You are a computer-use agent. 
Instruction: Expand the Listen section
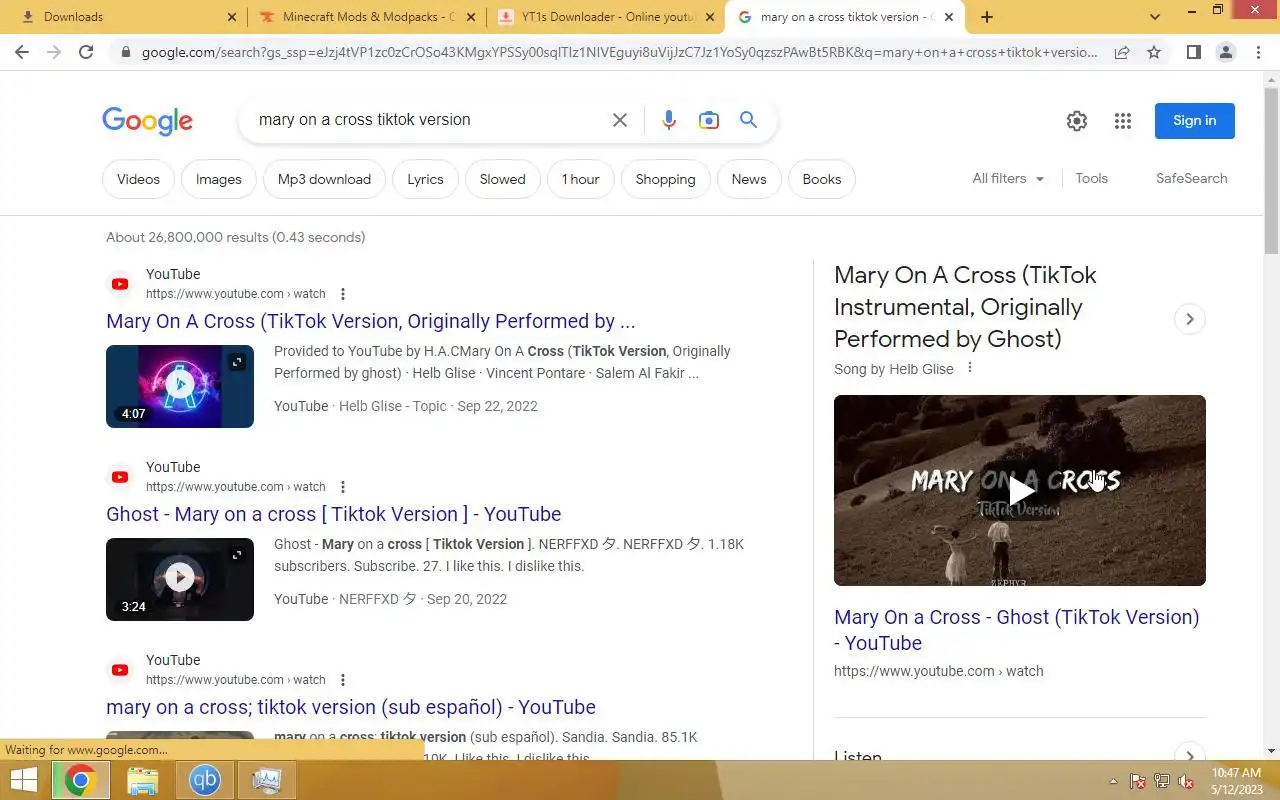(x=1190, y=755)
